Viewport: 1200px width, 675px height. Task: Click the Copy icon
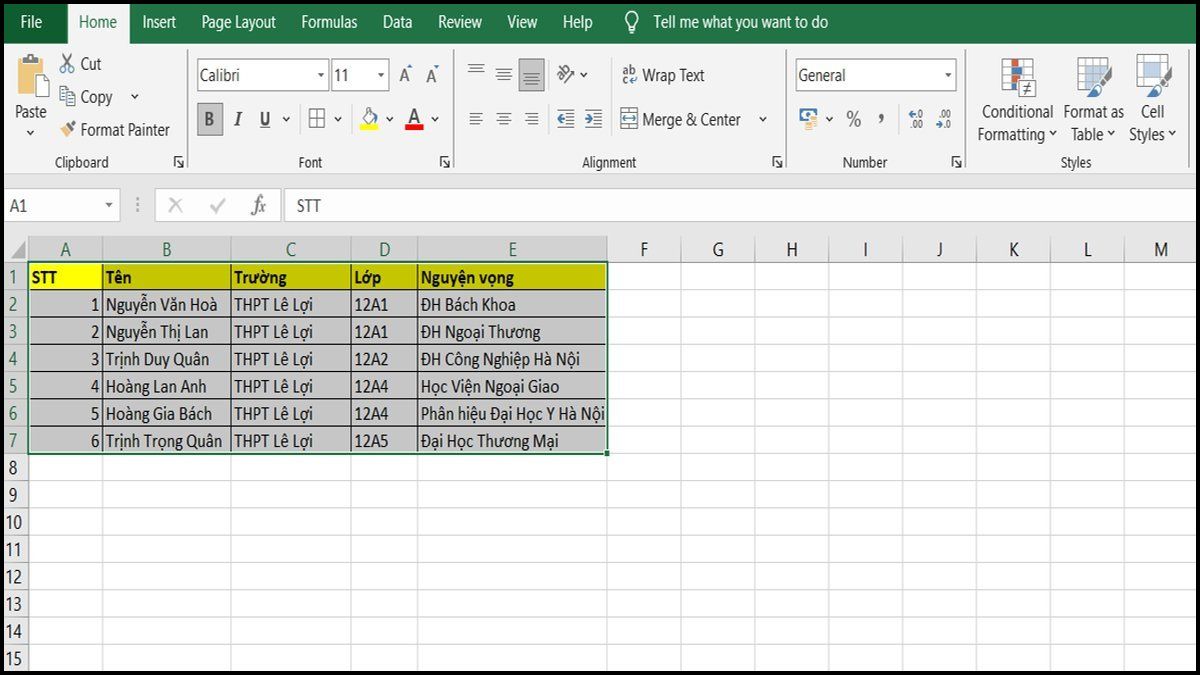tap(68, 97)
